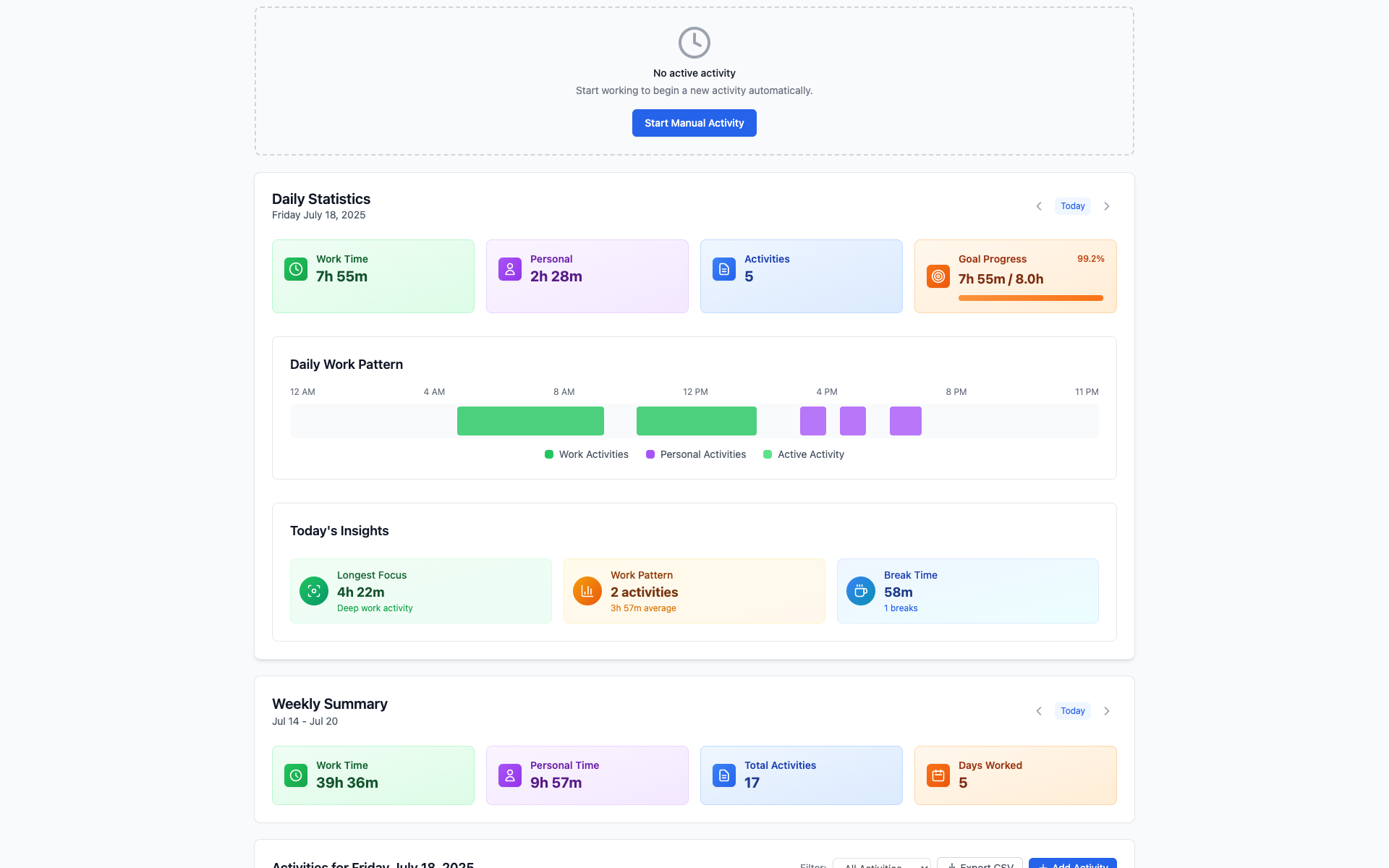Viewport: 1389px width, 868px height.
Task: Click Start Manual Activity button
Action: (694, 123)
